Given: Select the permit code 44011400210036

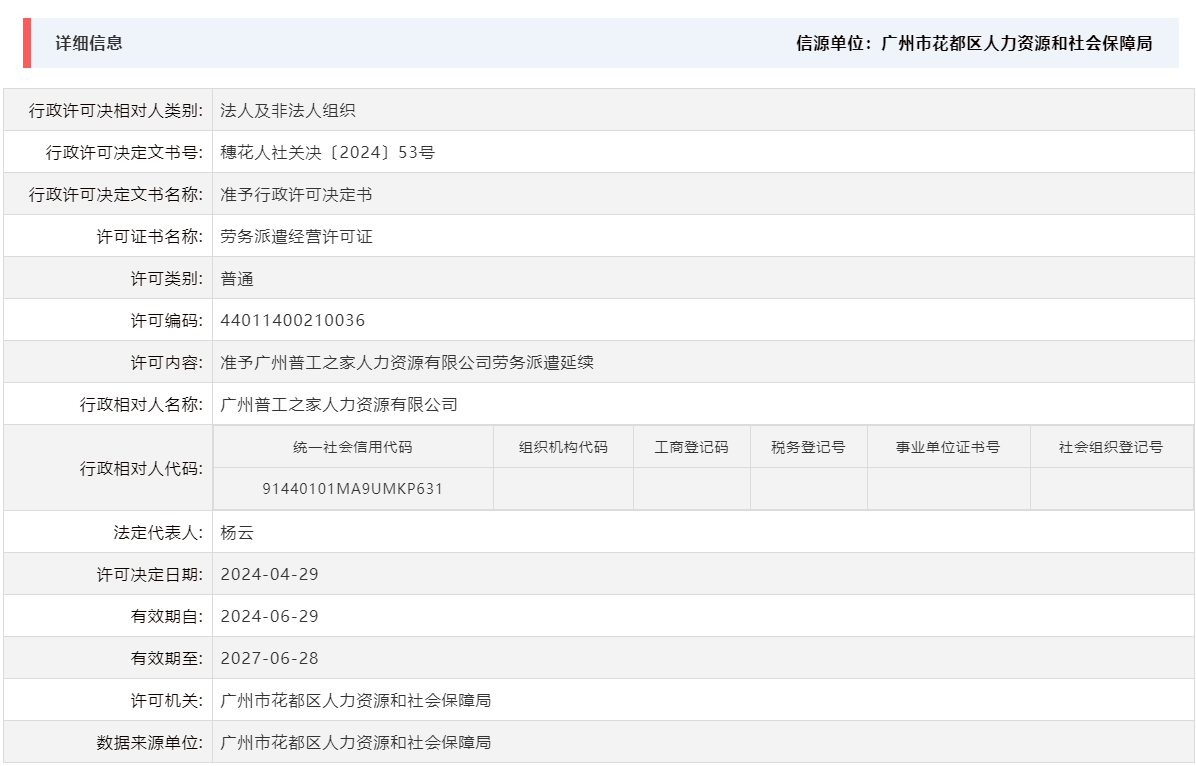Looking at the screenshot, I should click(x=293, y=320).
